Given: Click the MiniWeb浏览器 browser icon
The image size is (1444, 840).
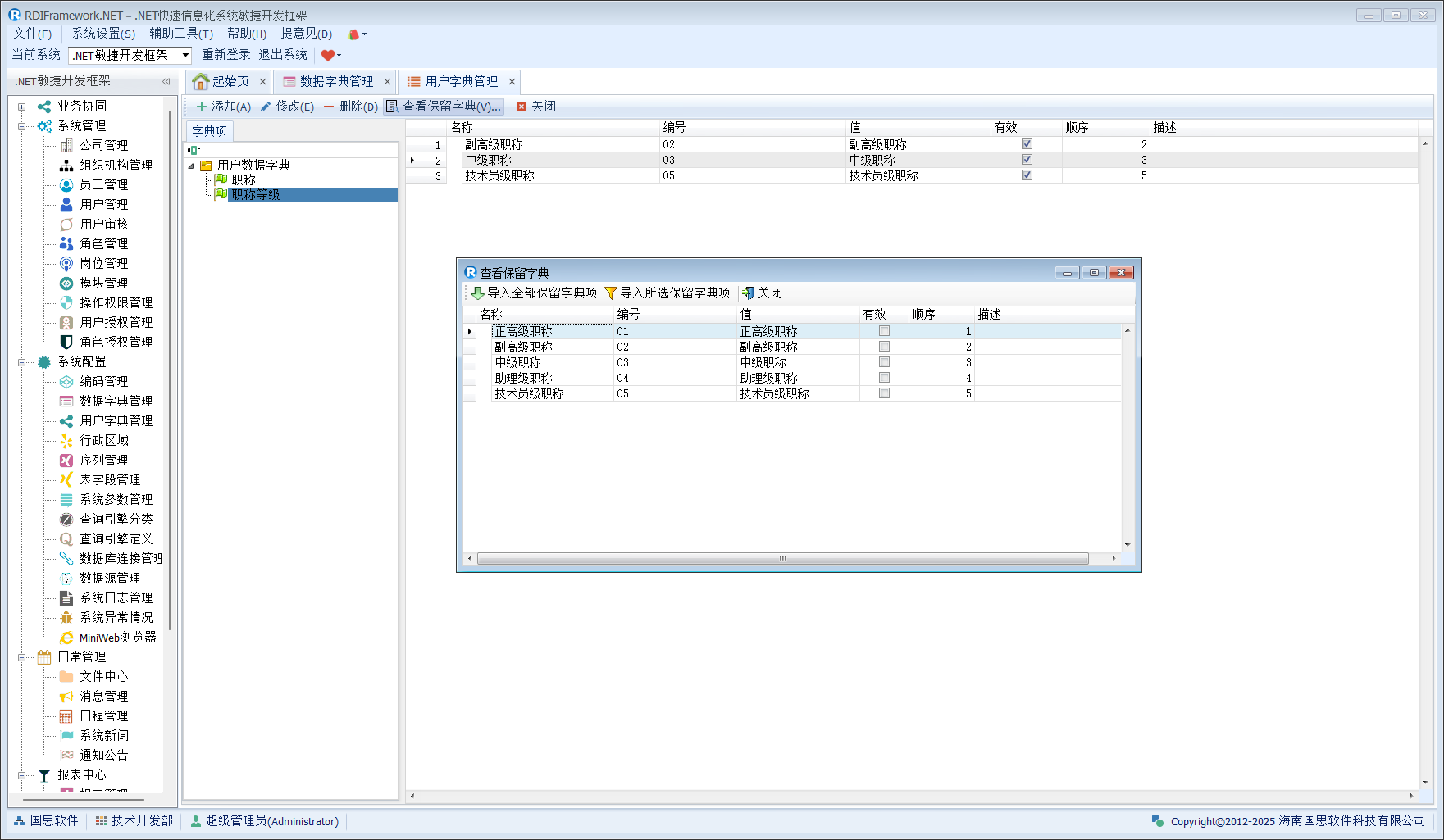Looking at the screenshot, I should (66, 637).
